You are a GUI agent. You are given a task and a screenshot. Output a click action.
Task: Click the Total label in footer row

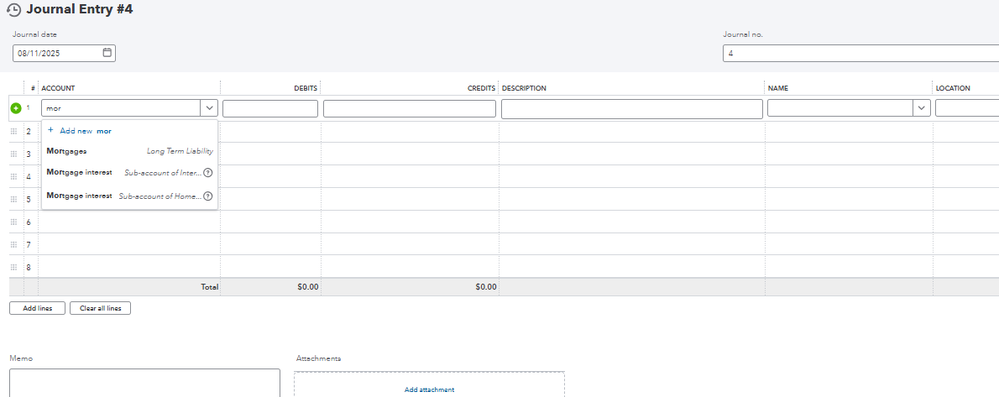[x=210, y=287]
